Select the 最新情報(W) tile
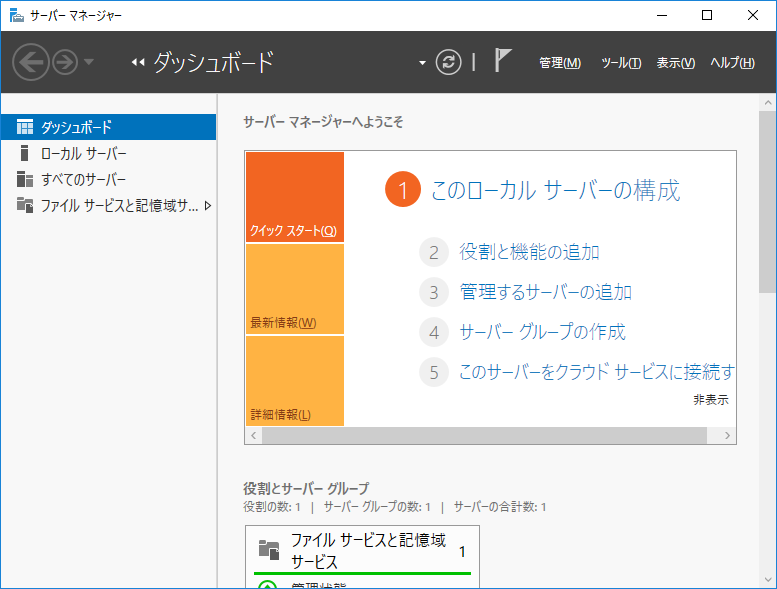The height and width of the screenshot is (589, 777). (295, 289)
